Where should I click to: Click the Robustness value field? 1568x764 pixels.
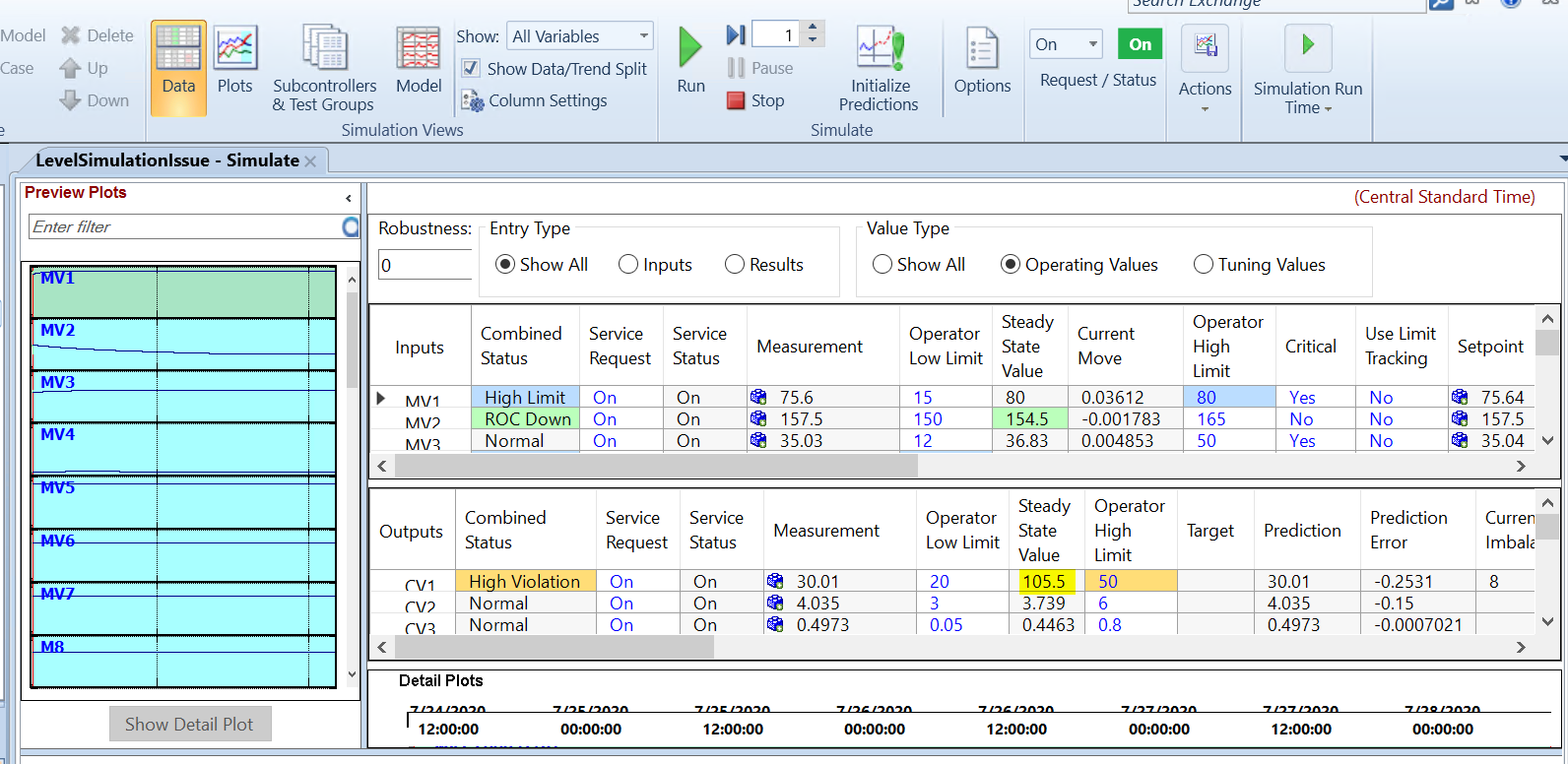[x=425, y=265]
